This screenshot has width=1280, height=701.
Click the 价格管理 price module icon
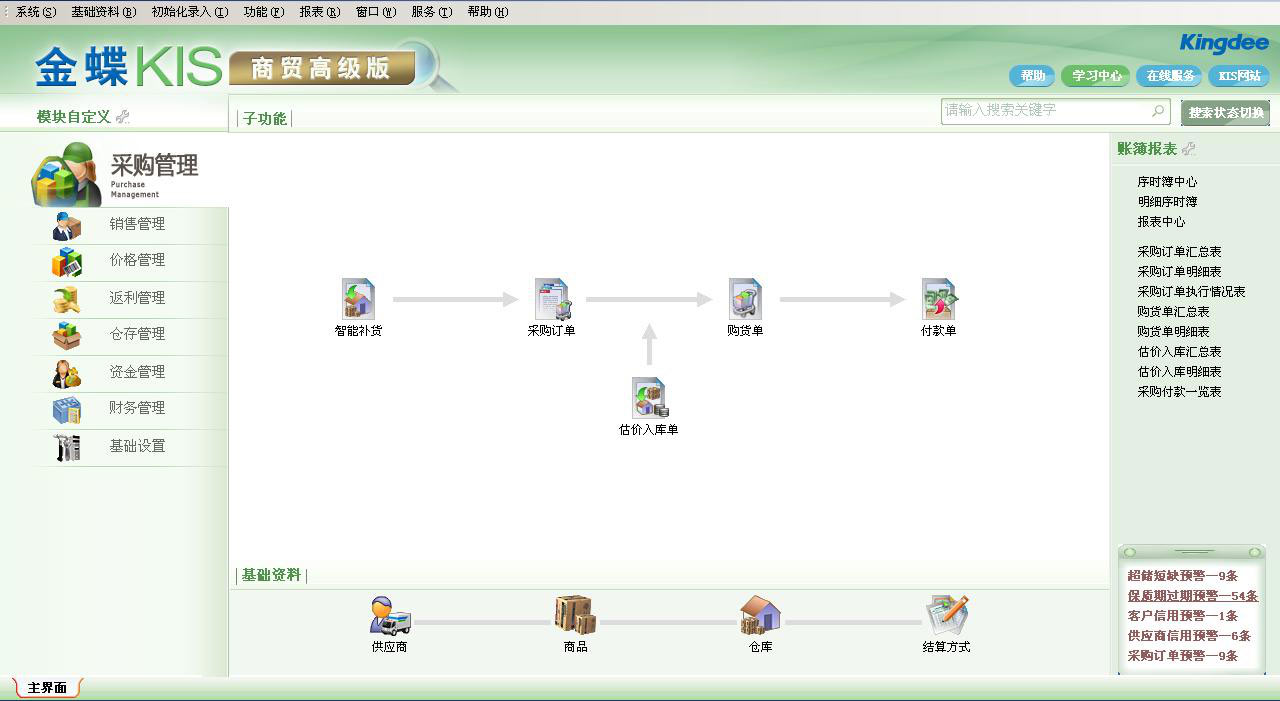67,262
